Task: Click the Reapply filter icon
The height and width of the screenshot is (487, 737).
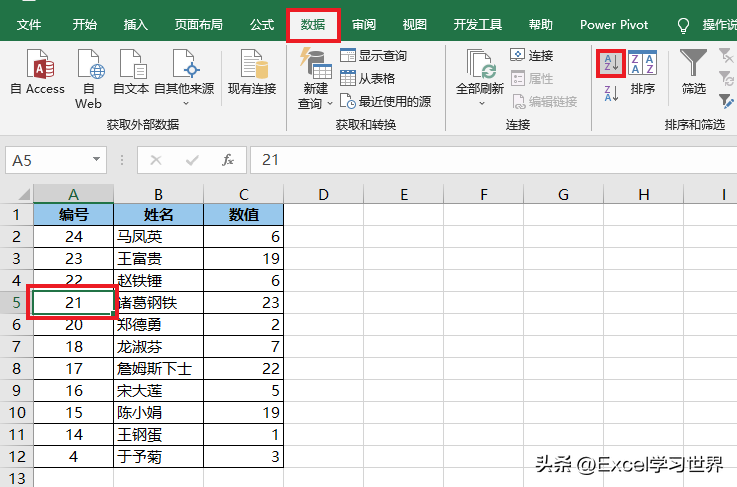Action: 726,78
